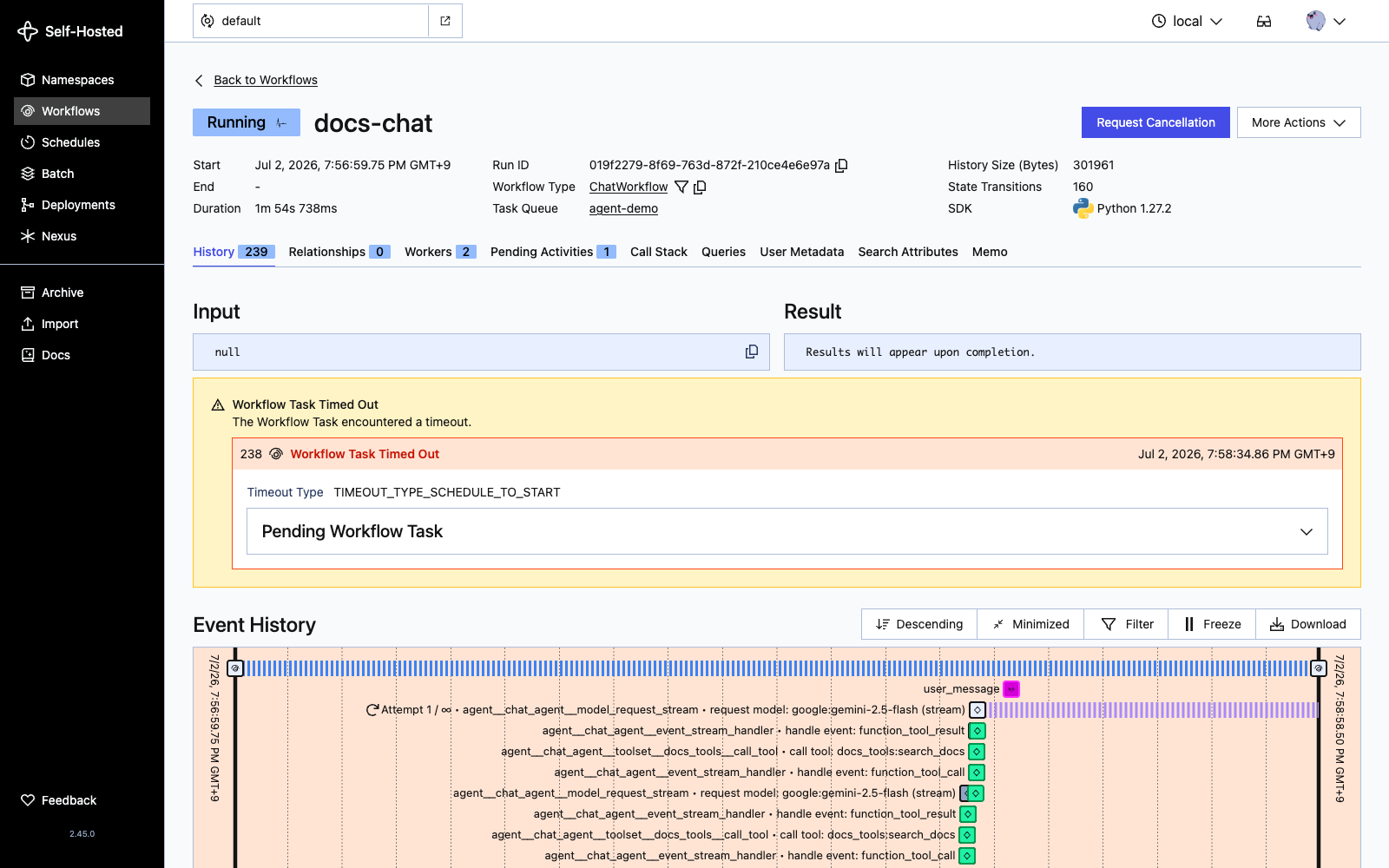
Task: Open Deployments in the sidebar
Action: pyautogui.click(x=82, y=205)
